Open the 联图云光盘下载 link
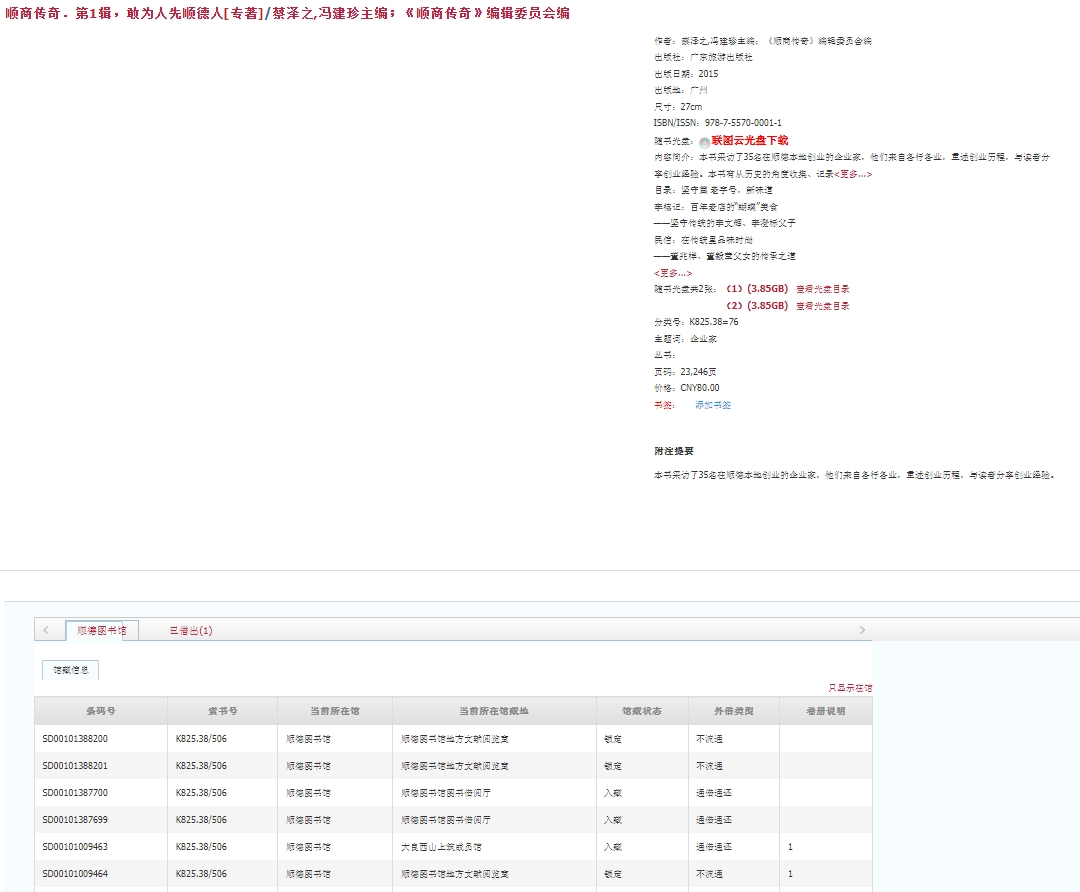 coord(749,141)
